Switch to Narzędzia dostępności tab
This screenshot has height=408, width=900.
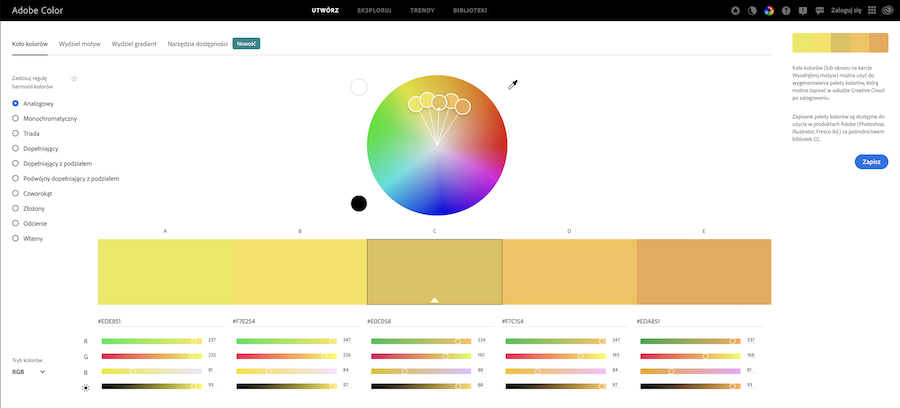pos(197,44)
